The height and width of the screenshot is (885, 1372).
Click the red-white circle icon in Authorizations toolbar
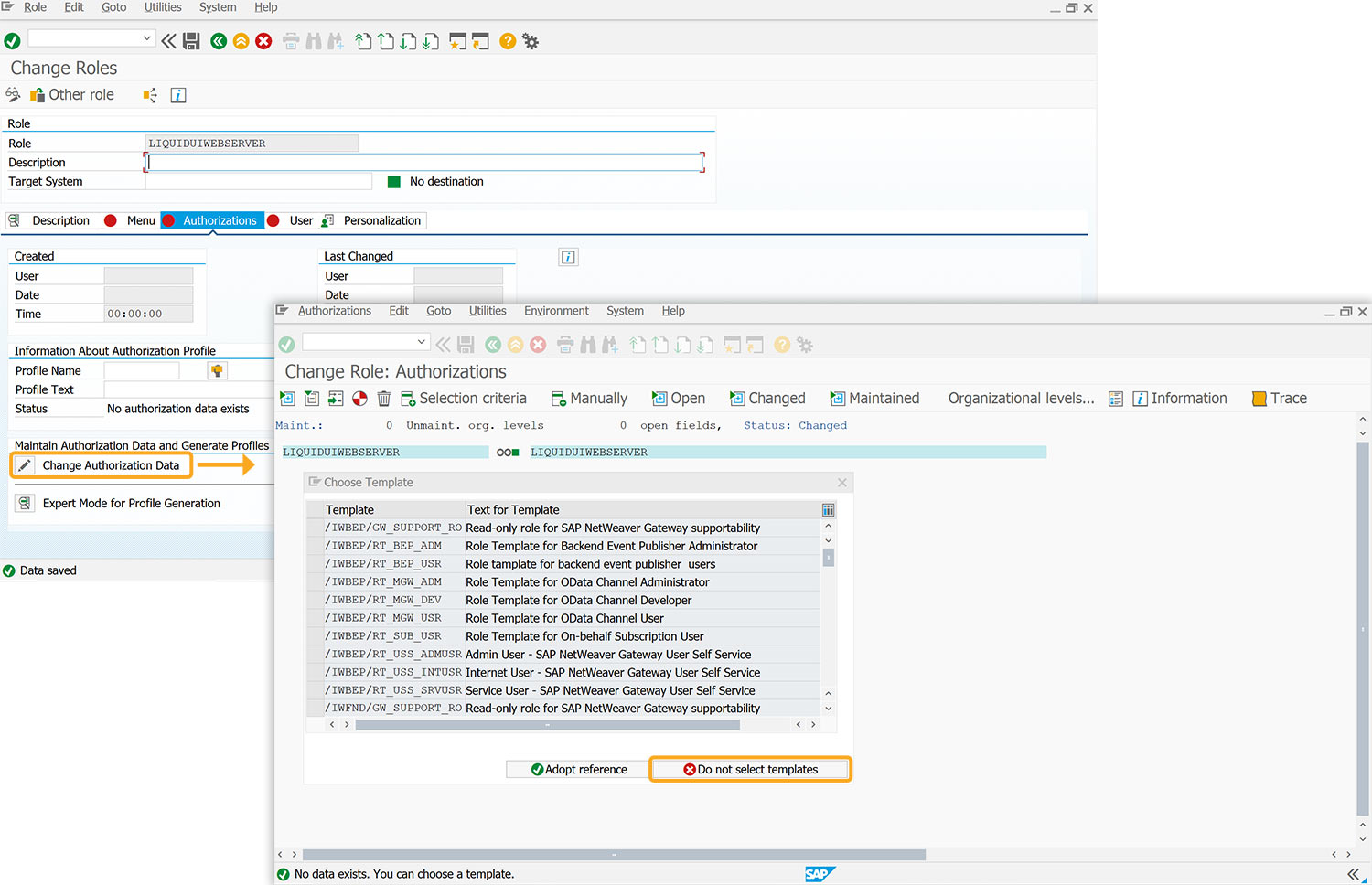pyautogui.click(x=359, y=399)
